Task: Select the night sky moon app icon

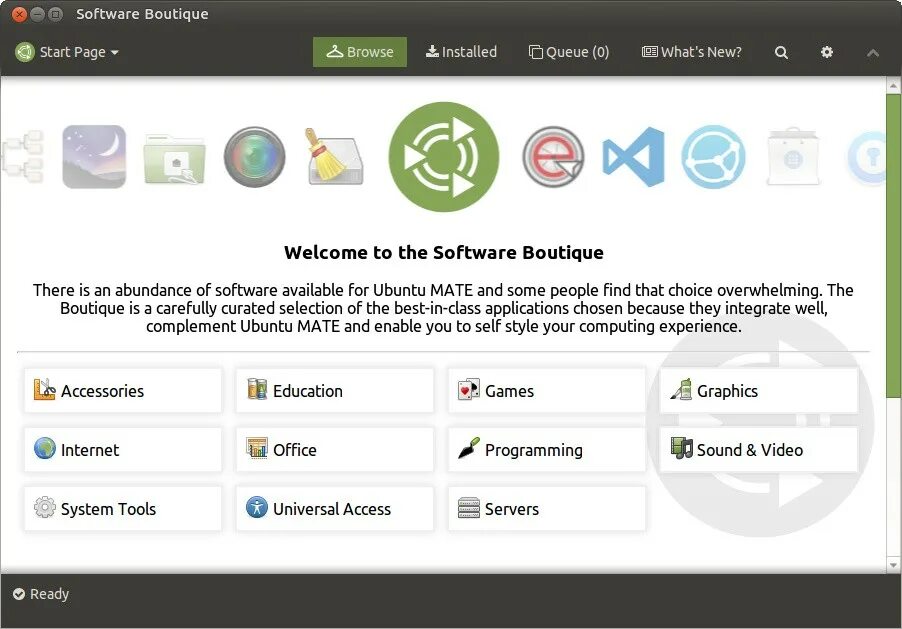Action: 94,157
